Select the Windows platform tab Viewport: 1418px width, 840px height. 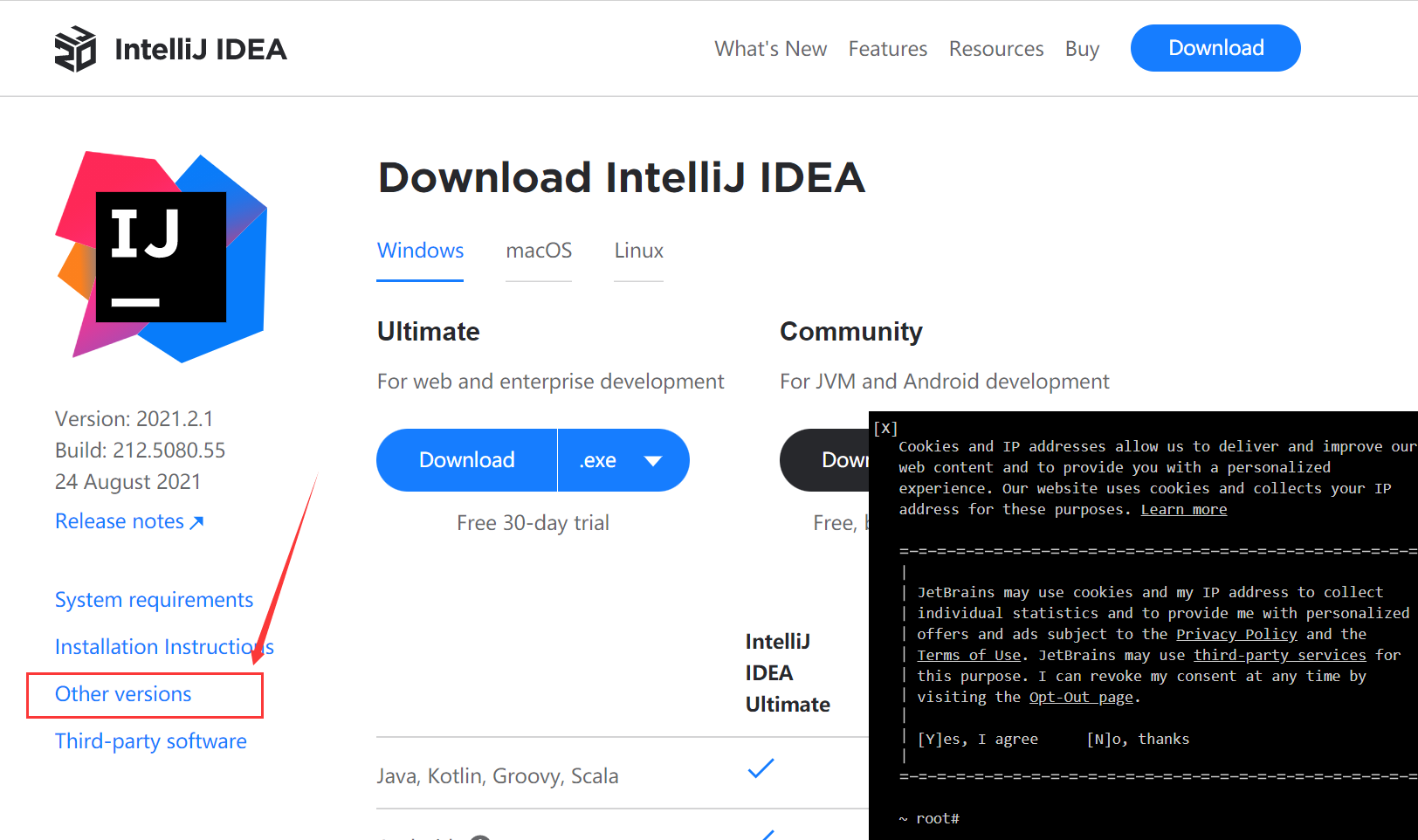420,251
